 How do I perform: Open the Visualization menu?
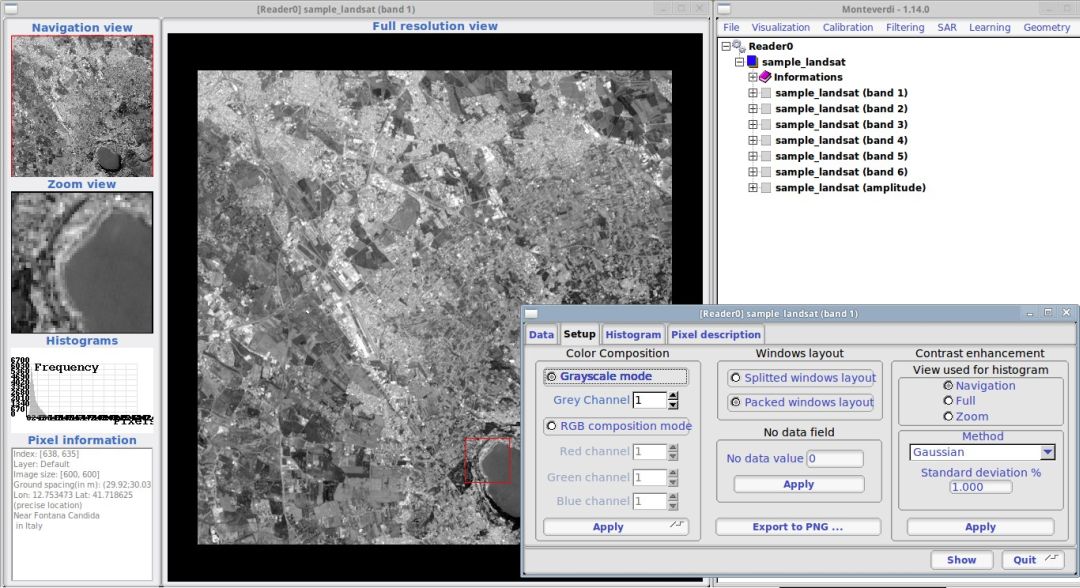780,27
